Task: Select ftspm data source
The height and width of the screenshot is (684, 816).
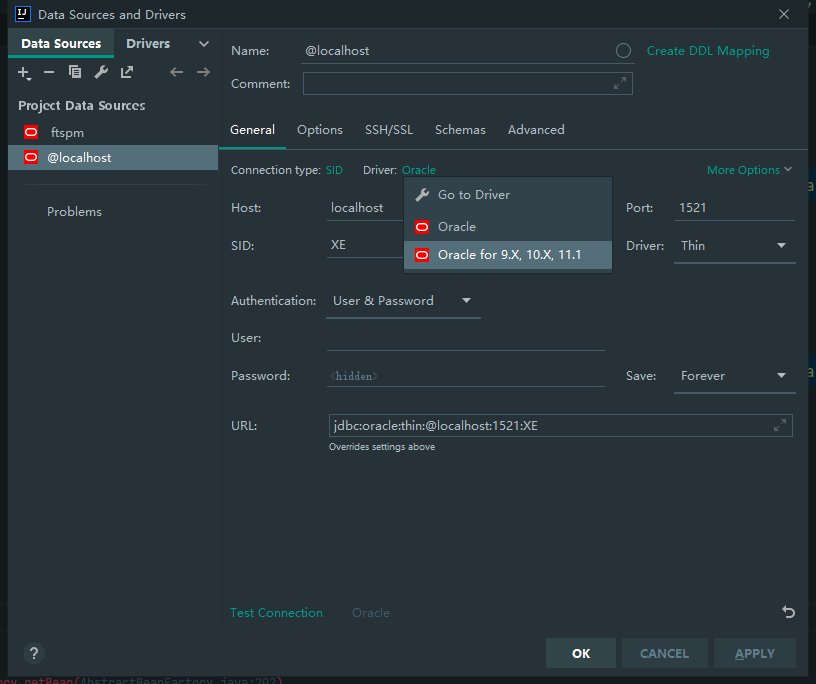Action: [113, 132]
